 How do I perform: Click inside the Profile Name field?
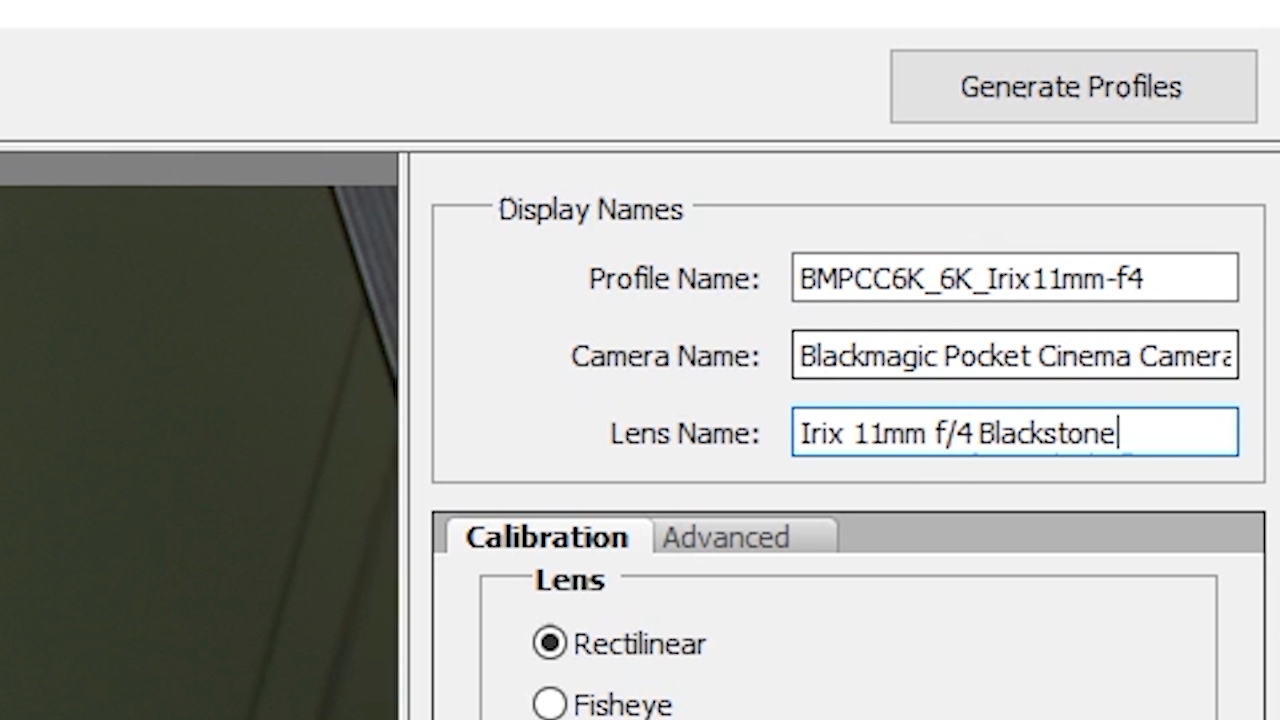pyautogui.click(x=1014, y=278)
